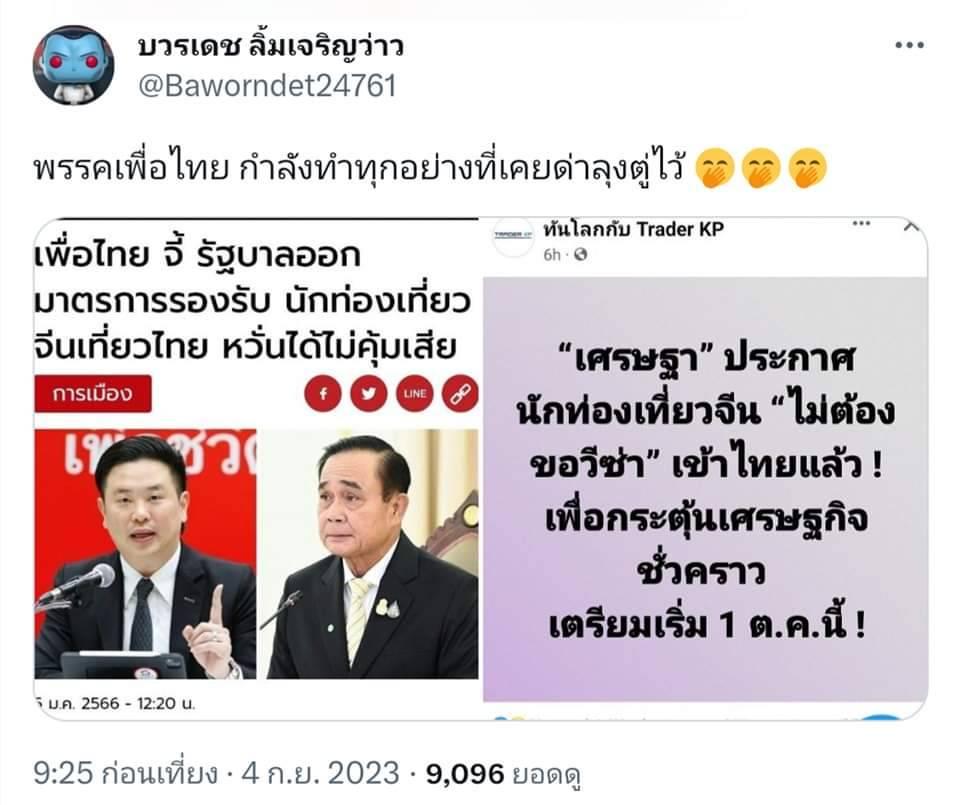View the 9,096 ยอดดู views count
This screenshot has height=805, width=960.
point(503,774)
